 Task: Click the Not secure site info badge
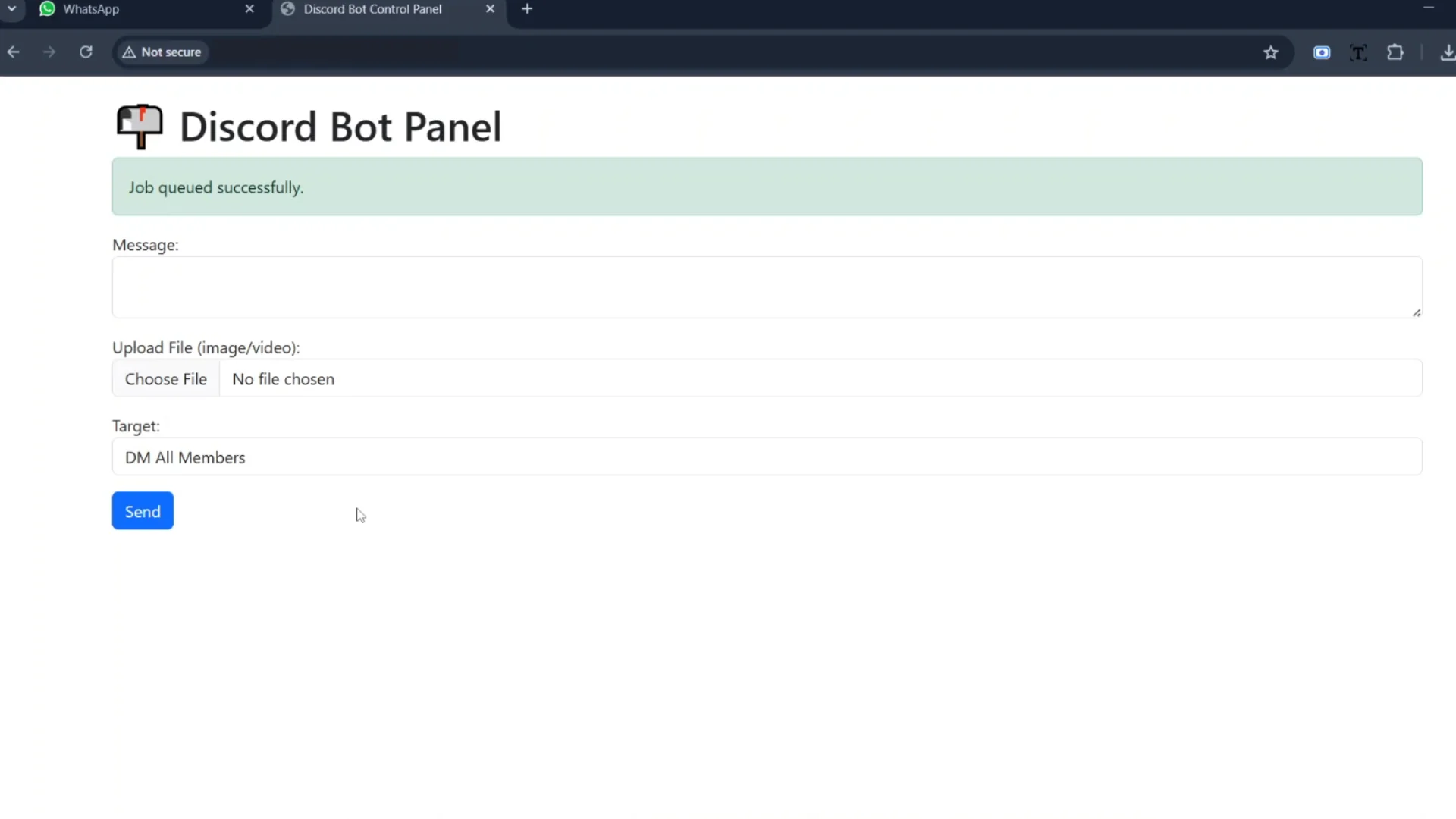(162, 52)
